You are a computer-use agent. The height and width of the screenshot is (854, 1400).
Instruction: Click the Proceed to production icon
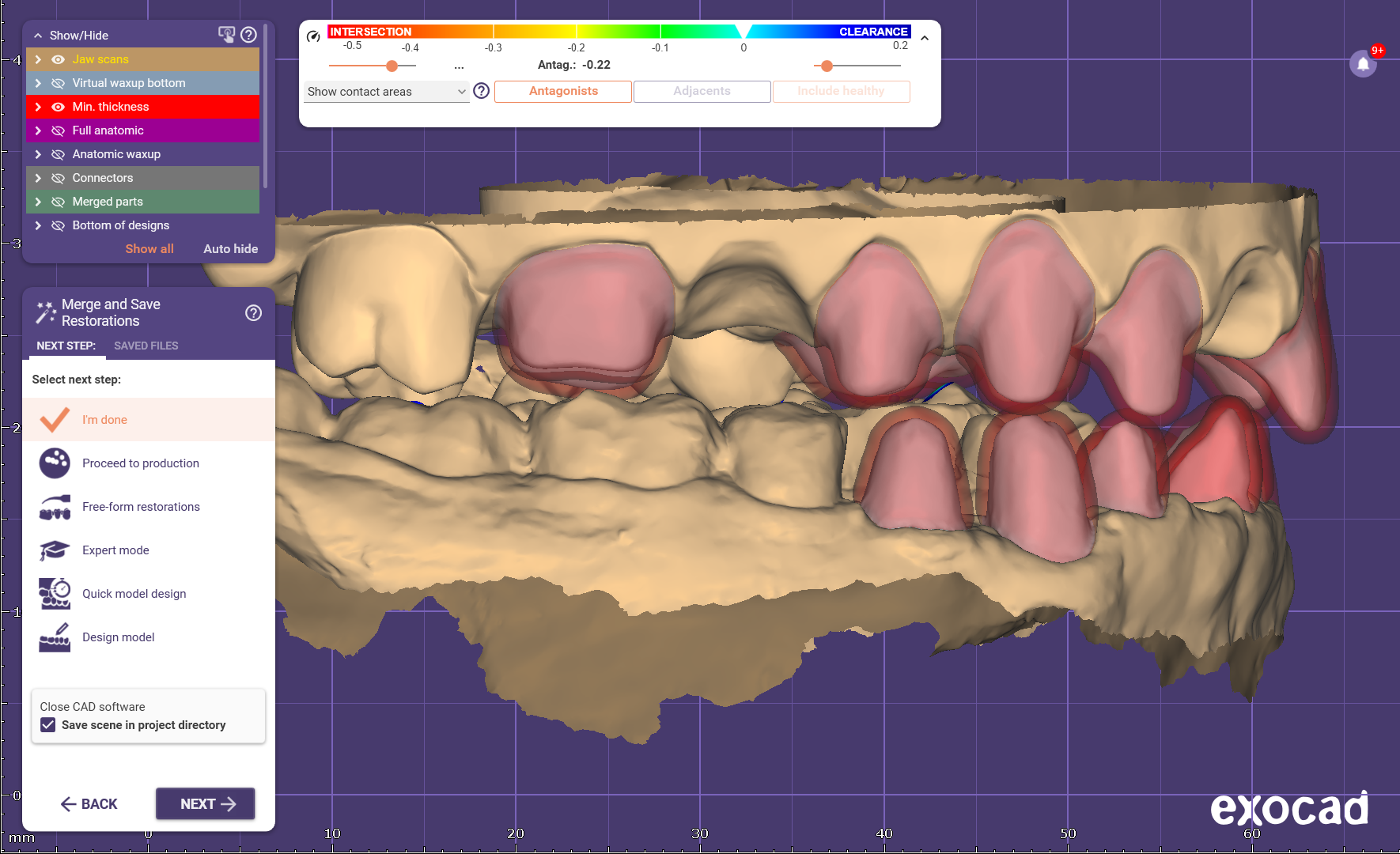pos(55,463)
